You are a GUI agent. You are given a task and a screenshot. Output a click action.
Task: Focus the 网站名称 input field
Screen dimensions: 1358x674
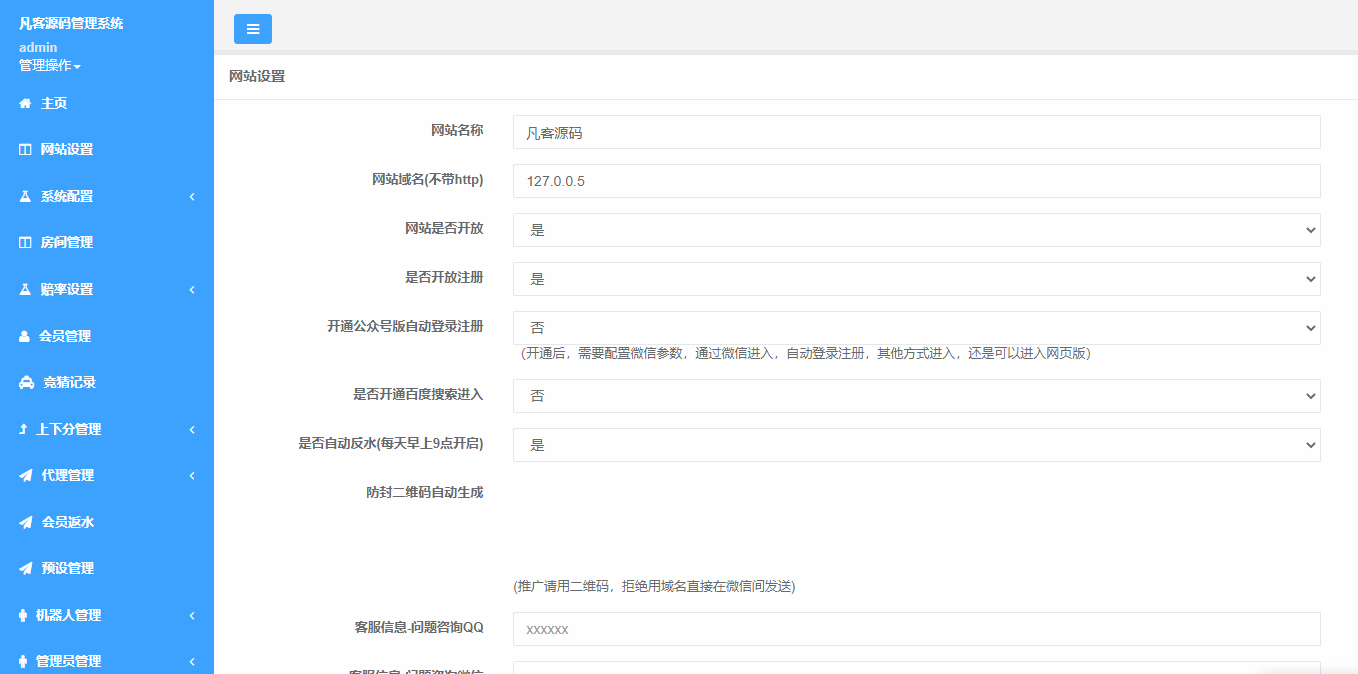tap(916, 132)
